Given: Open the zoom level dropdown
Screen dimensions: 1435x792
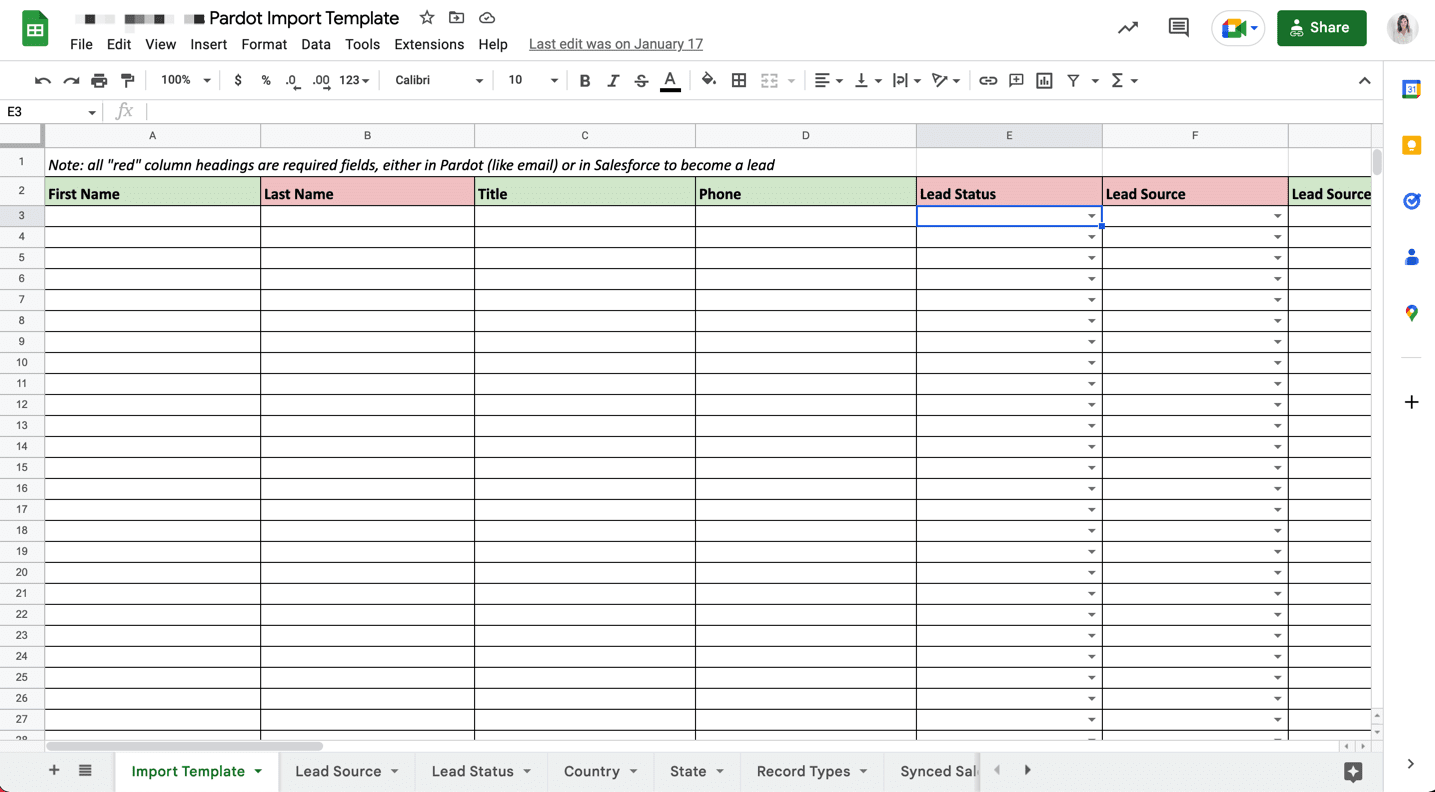Looking at the screenshot, I should coord(186,80).
